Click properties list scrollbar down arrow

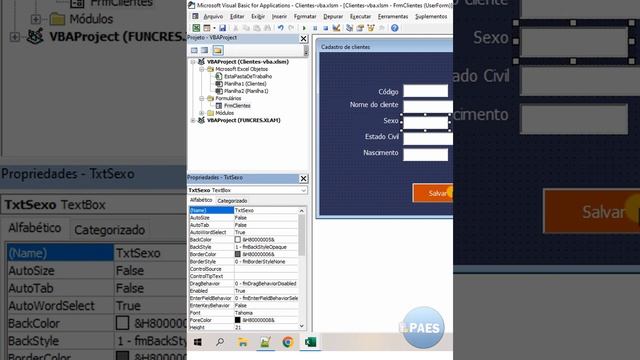[302, 326]
